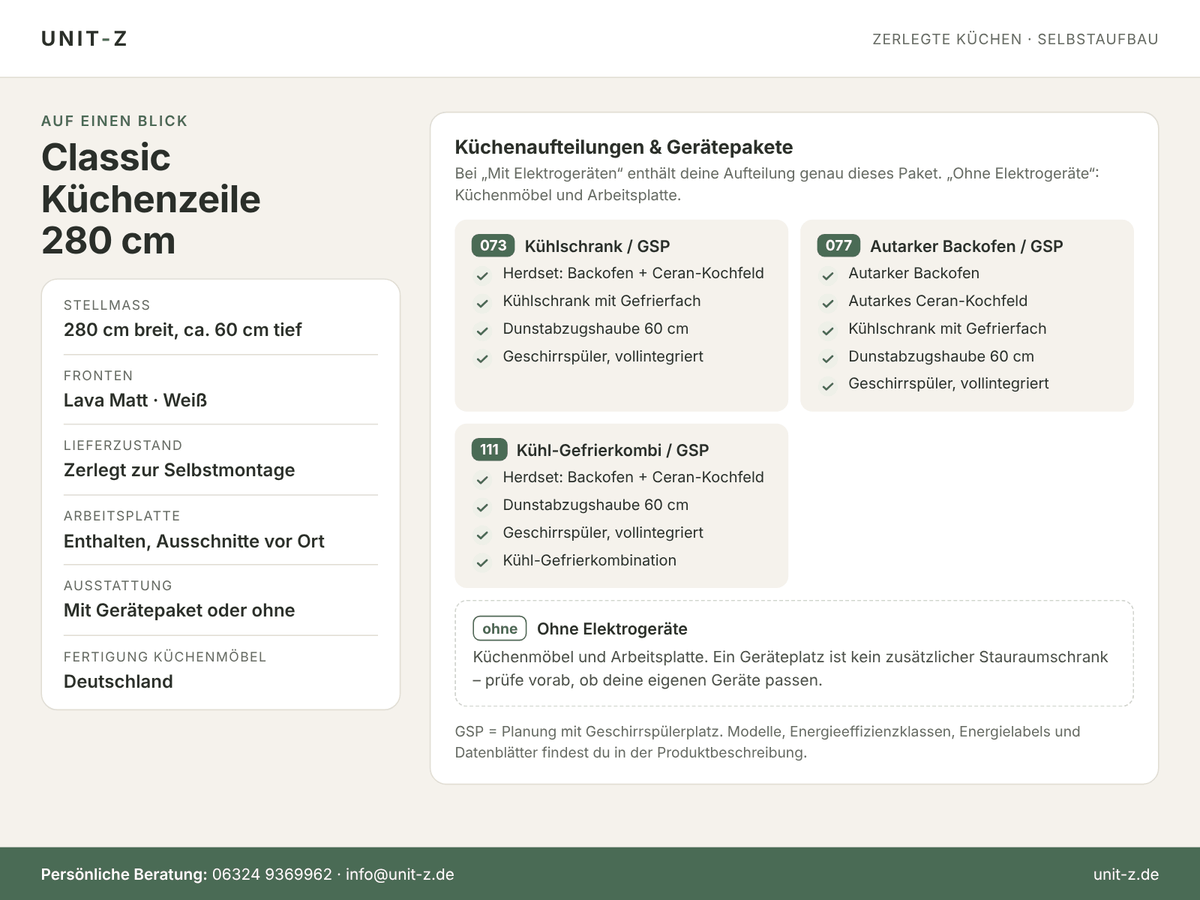Click the 'Ohne Elektrogeräte' heading

(x=612, y=629)
